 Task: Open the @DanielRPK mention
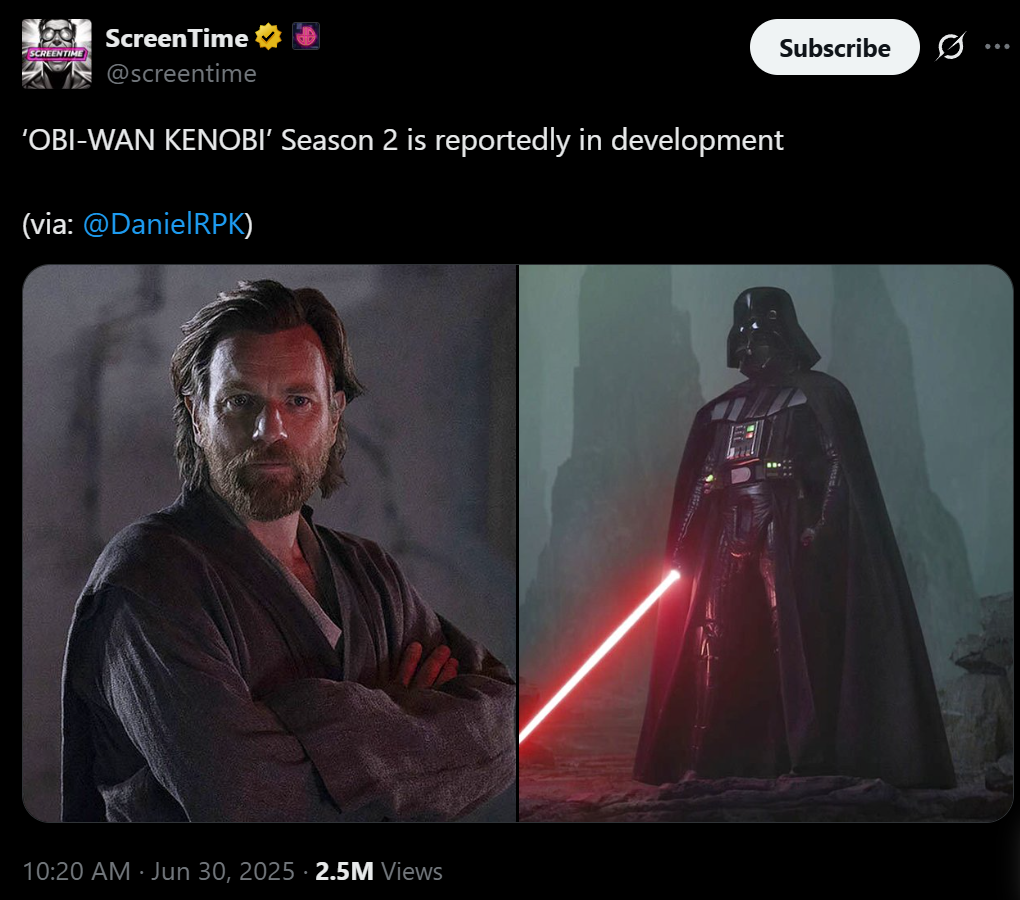[x=164, y=224]
